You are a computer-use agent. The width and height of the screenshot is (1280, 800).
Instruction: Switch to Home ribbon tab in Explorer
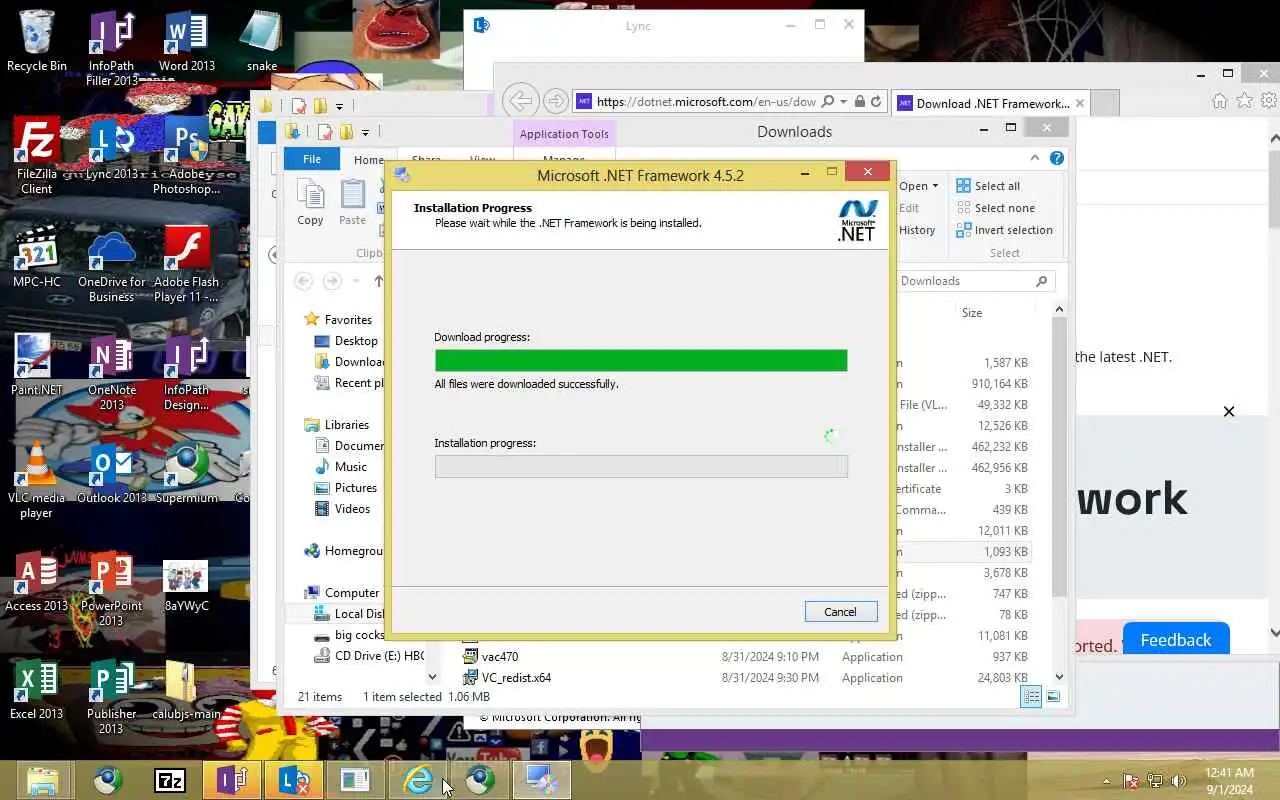(x=368, y=160)
